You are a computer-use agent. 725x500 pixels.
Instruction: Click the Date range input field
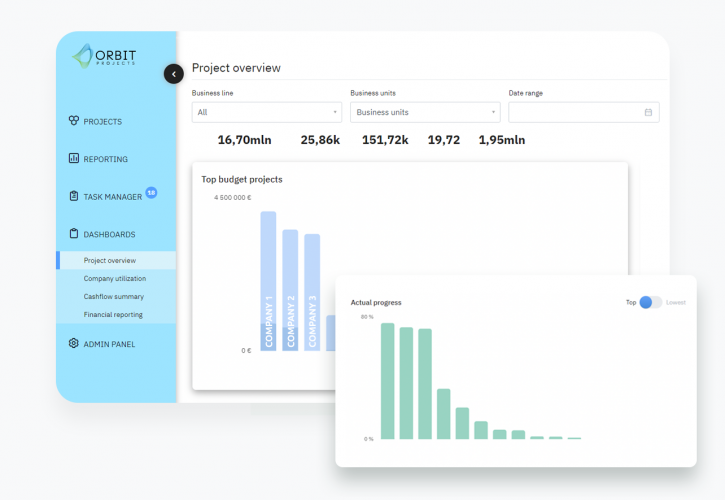coord(584,112)
